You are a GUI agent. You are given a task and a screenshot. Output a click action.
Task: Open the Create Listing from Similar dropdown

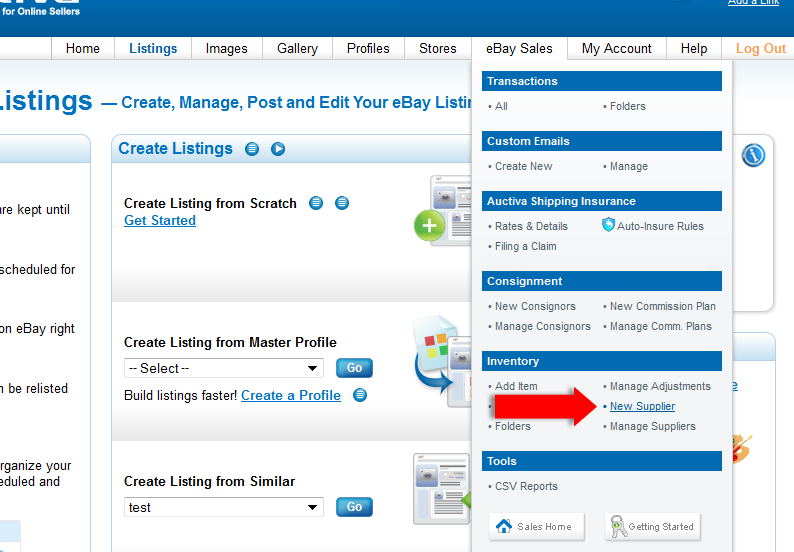click(224, 507)
